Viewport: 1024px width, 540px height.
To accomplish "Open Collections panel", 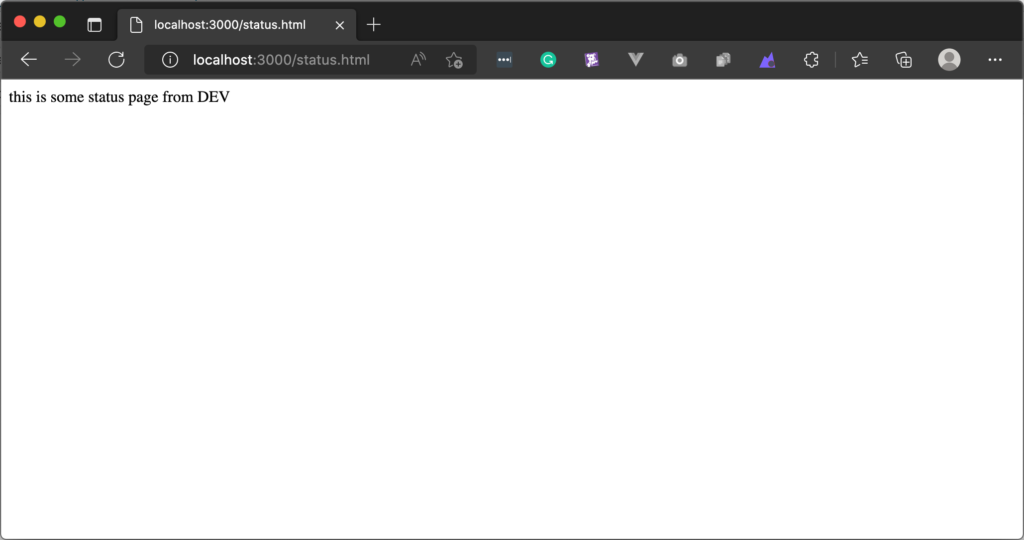I will (903, 60).
